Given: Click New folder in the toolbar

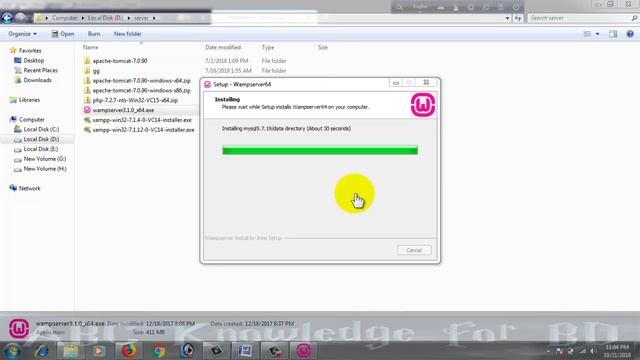Looking at the screenshot, I should tap(127, 34).
